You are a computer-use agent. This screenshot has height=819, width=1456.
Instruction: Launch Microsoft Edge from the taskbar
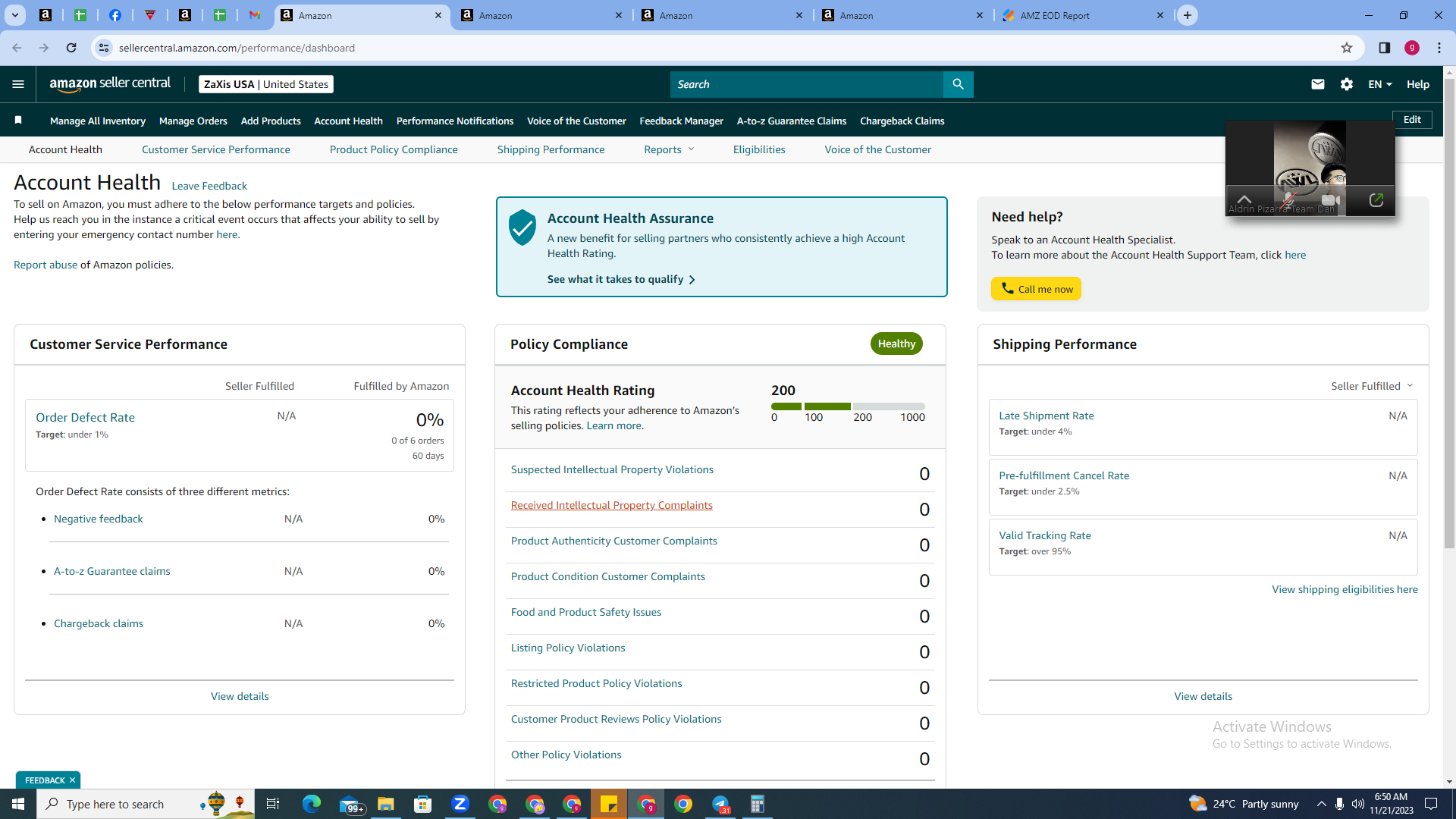(x=312, y=804)
